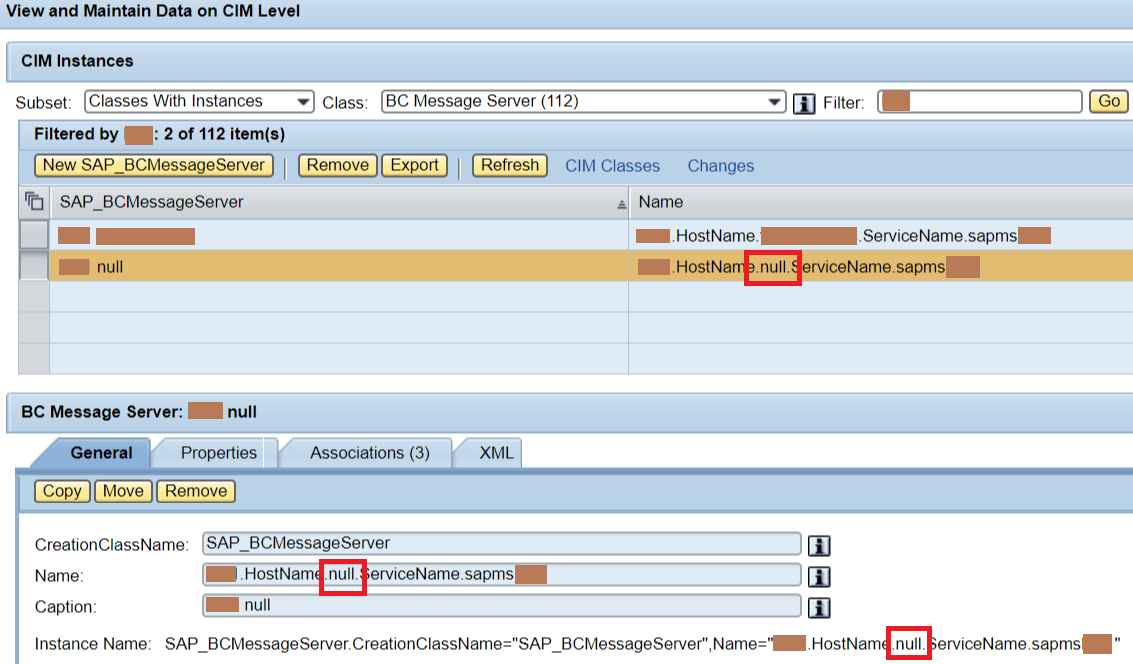Switch to the General tab
1133x664 pixels.
[100, 453]
